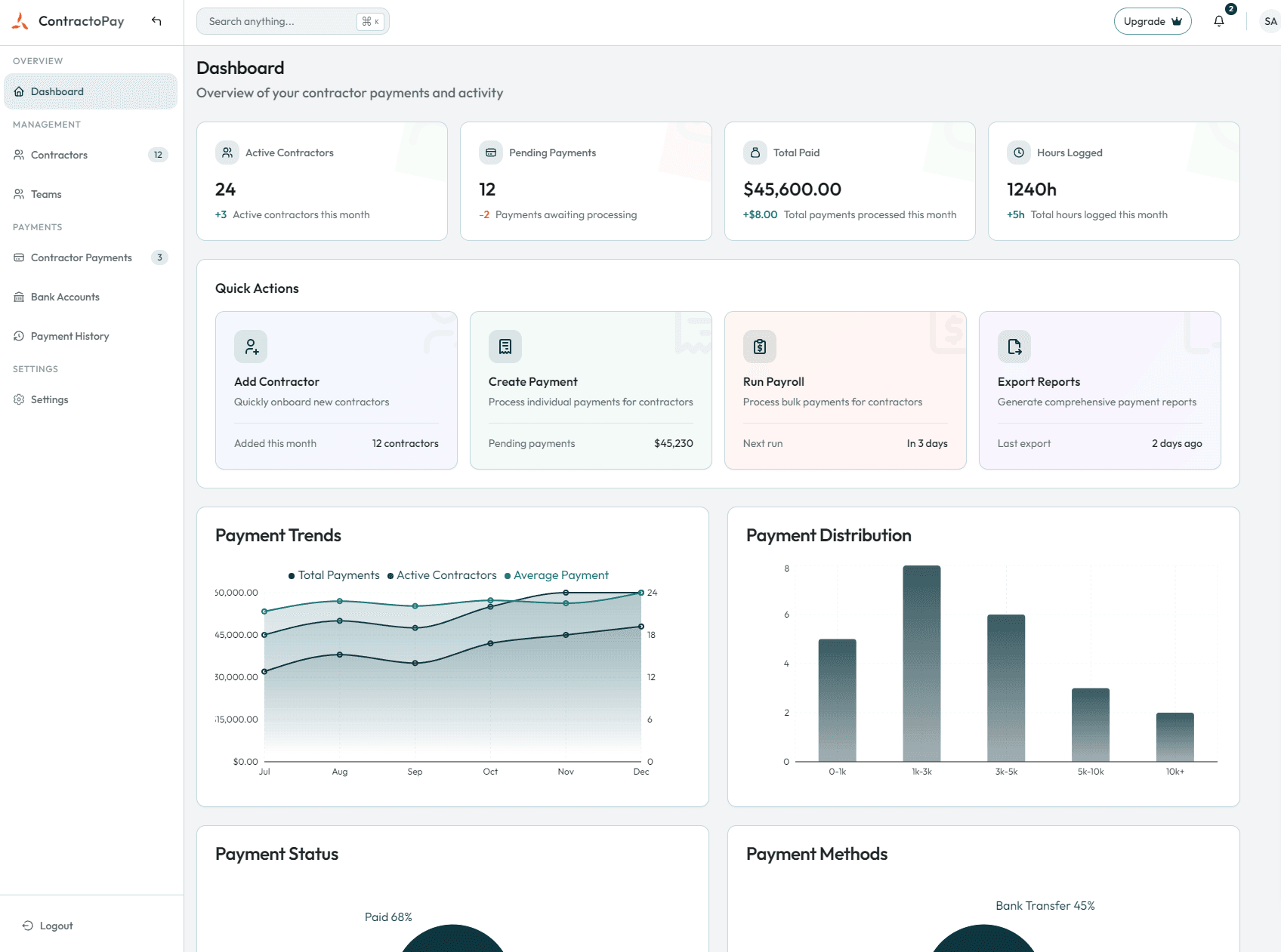
Task: Open the Run Payroll quick action card
Action: pos(845,390)
